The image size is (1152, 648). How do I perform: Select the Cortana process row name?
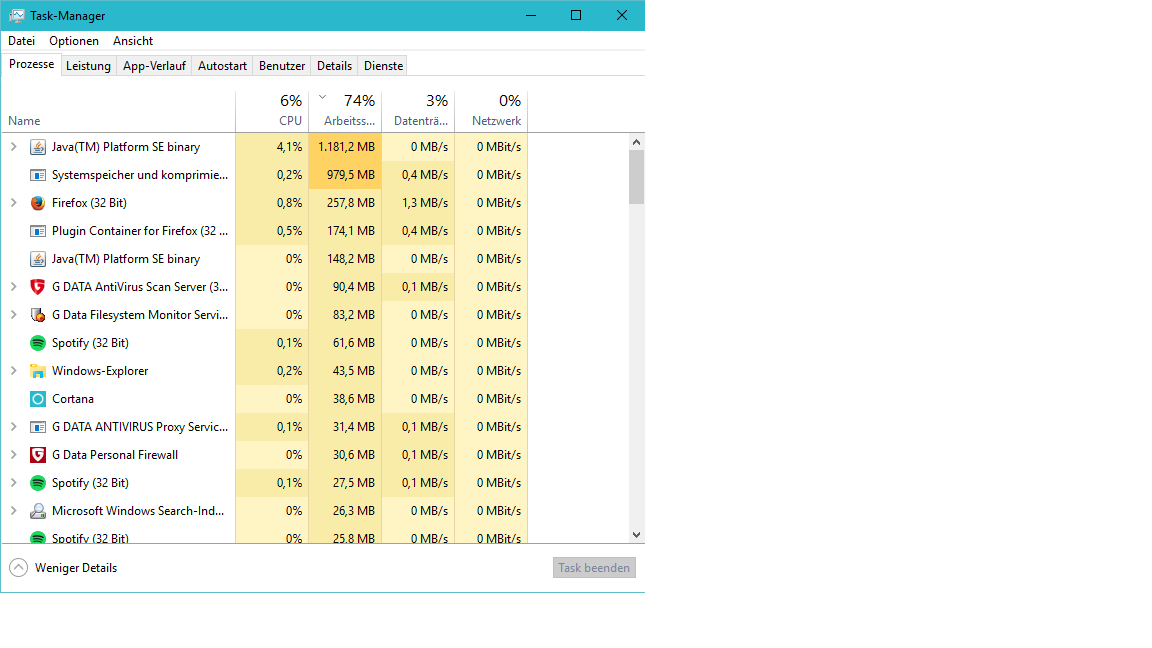73,399
